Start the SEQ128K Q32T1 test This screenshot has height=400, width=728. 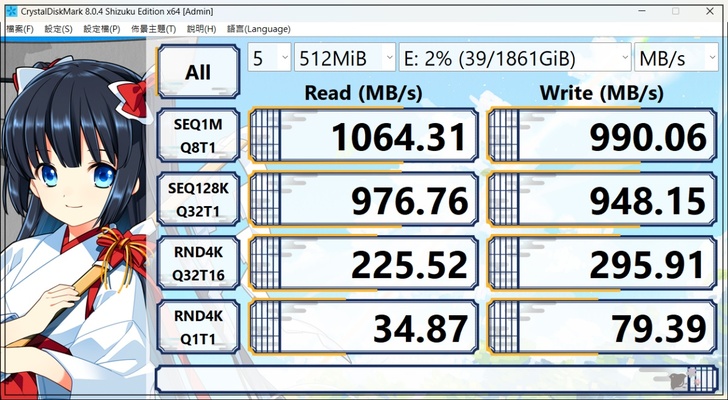198,200
